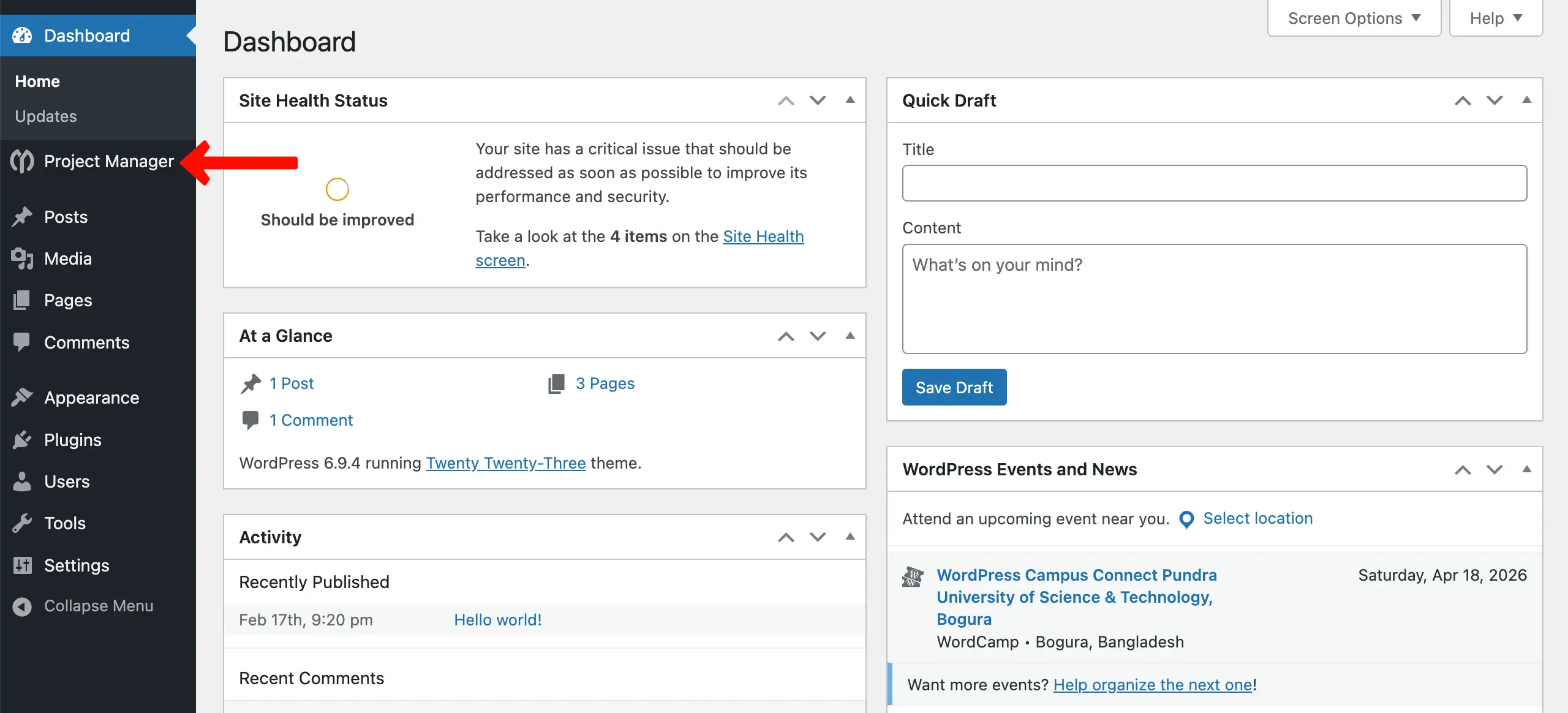Expand the Help dropdown tab

(1495, 18)
